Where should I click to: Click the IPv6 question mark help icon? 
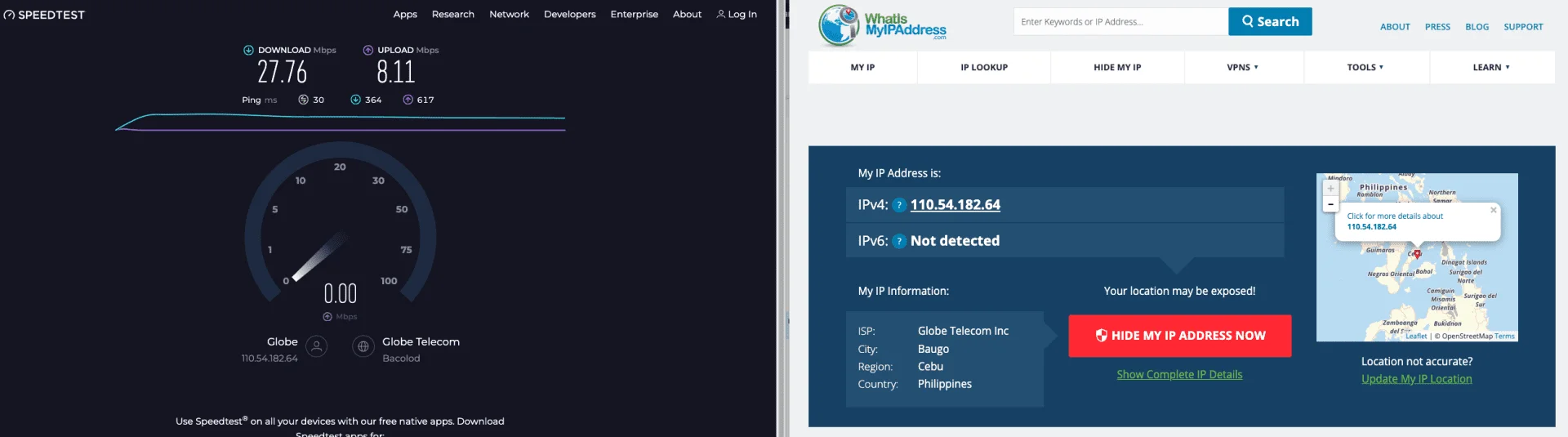[899, 241]
